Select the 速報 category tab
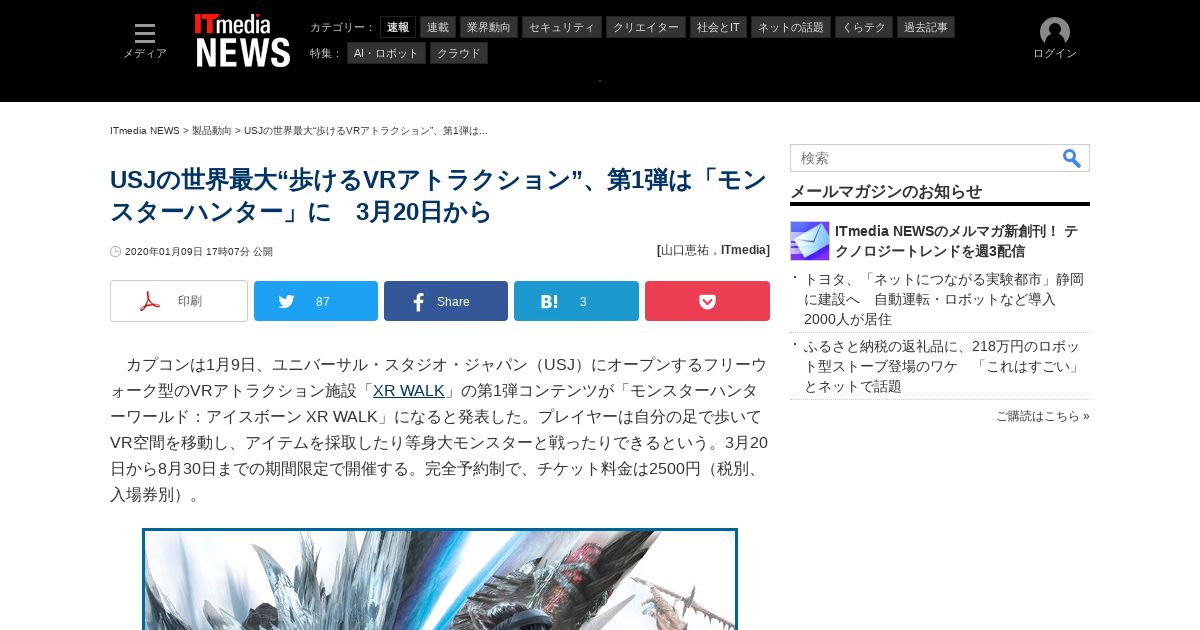The height and width of the screenshot is (630, 1200). pyautogui.click(x=398, y=27)
